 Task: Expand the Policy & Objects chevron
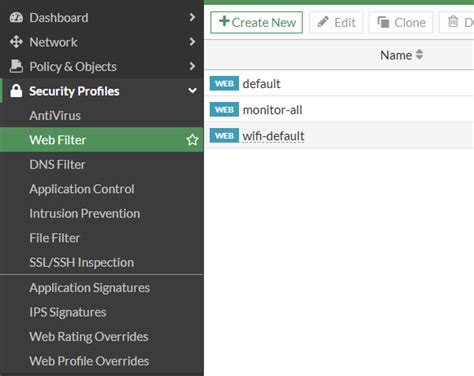192,66
